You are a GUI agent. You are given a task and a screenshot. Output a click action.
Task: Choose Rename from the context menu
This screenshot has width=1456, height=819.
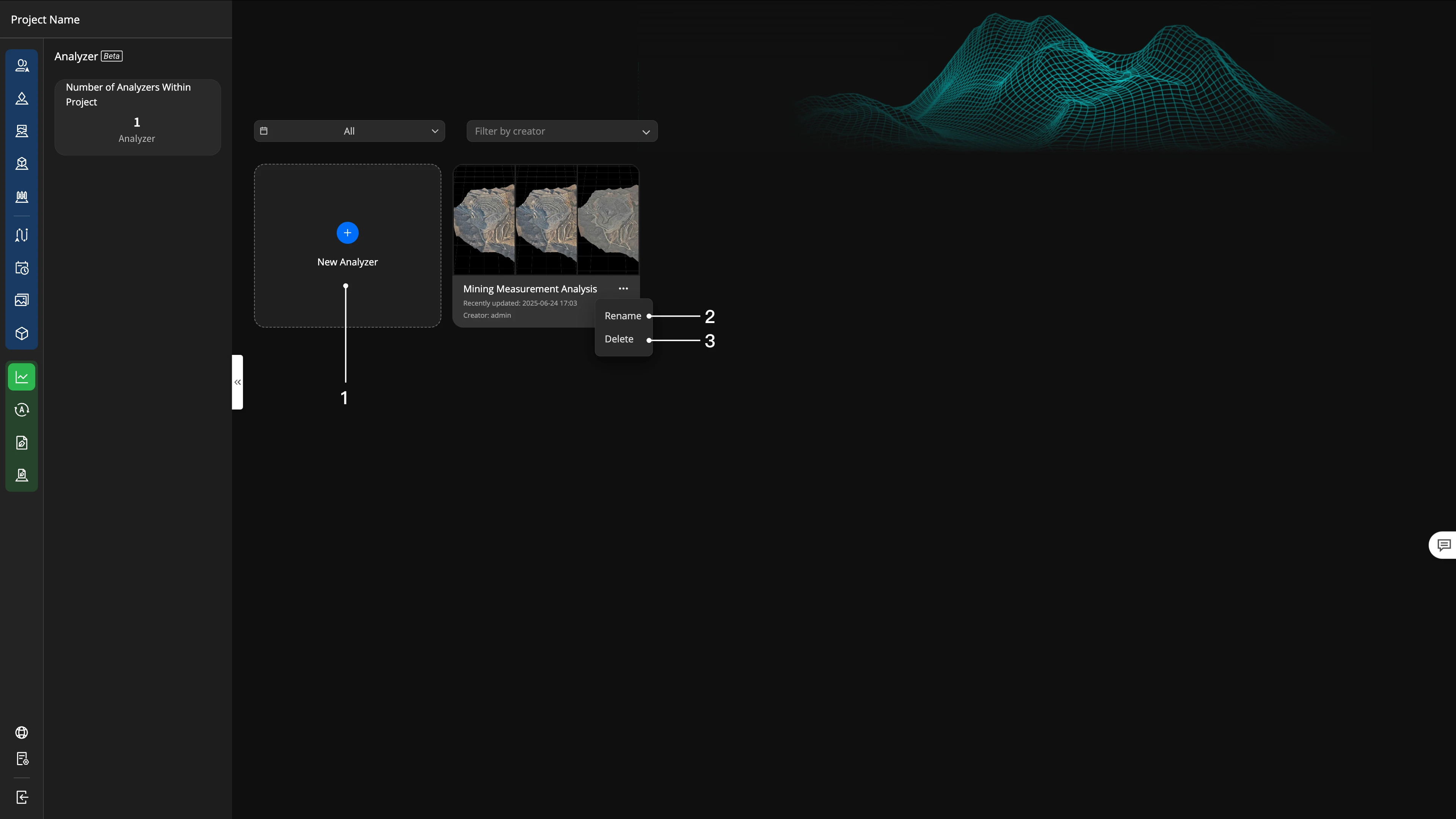coord(623,316)
